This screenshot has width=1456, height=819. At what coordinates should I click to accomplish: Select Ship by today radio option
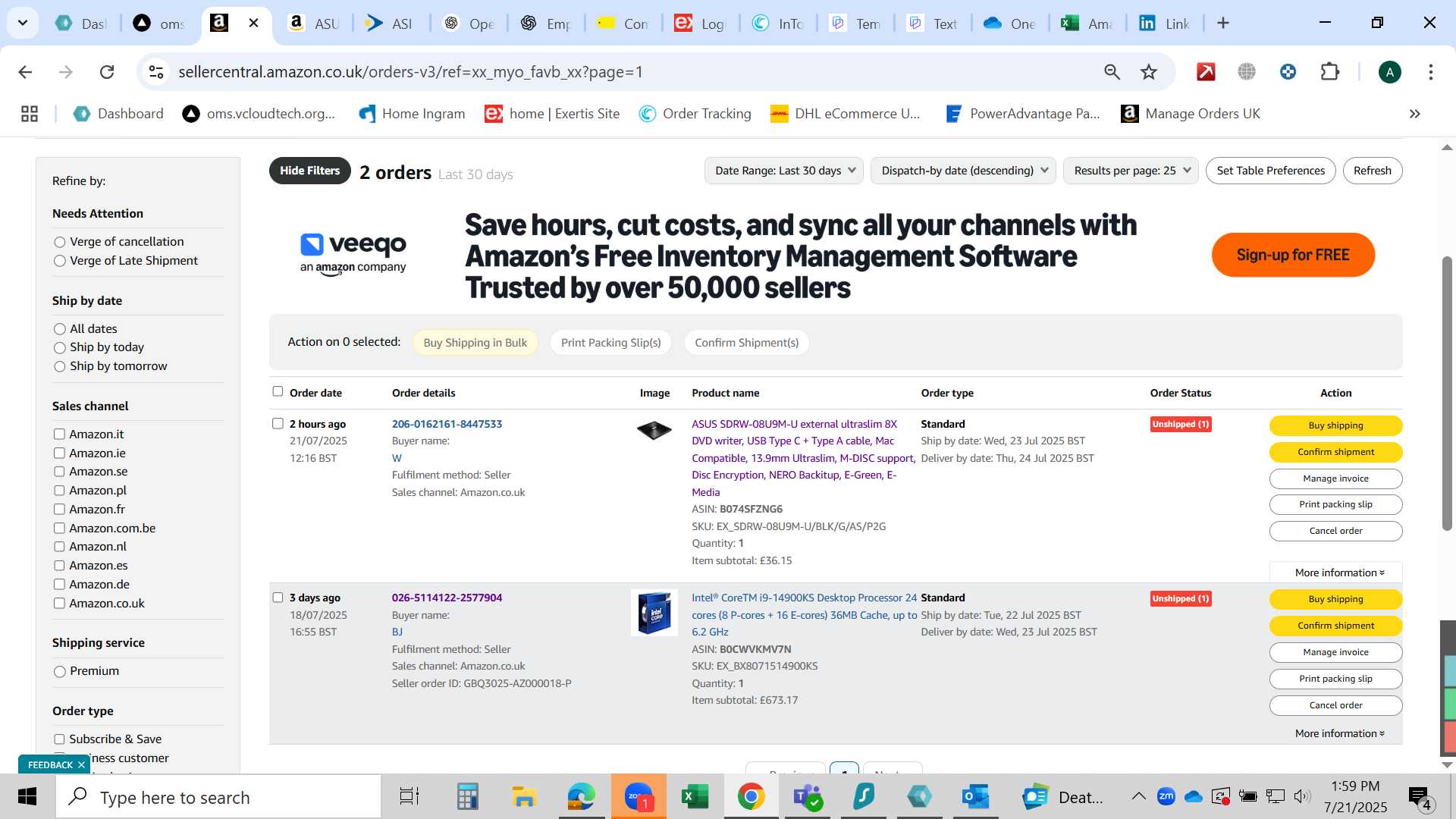[x=60, y=348]
